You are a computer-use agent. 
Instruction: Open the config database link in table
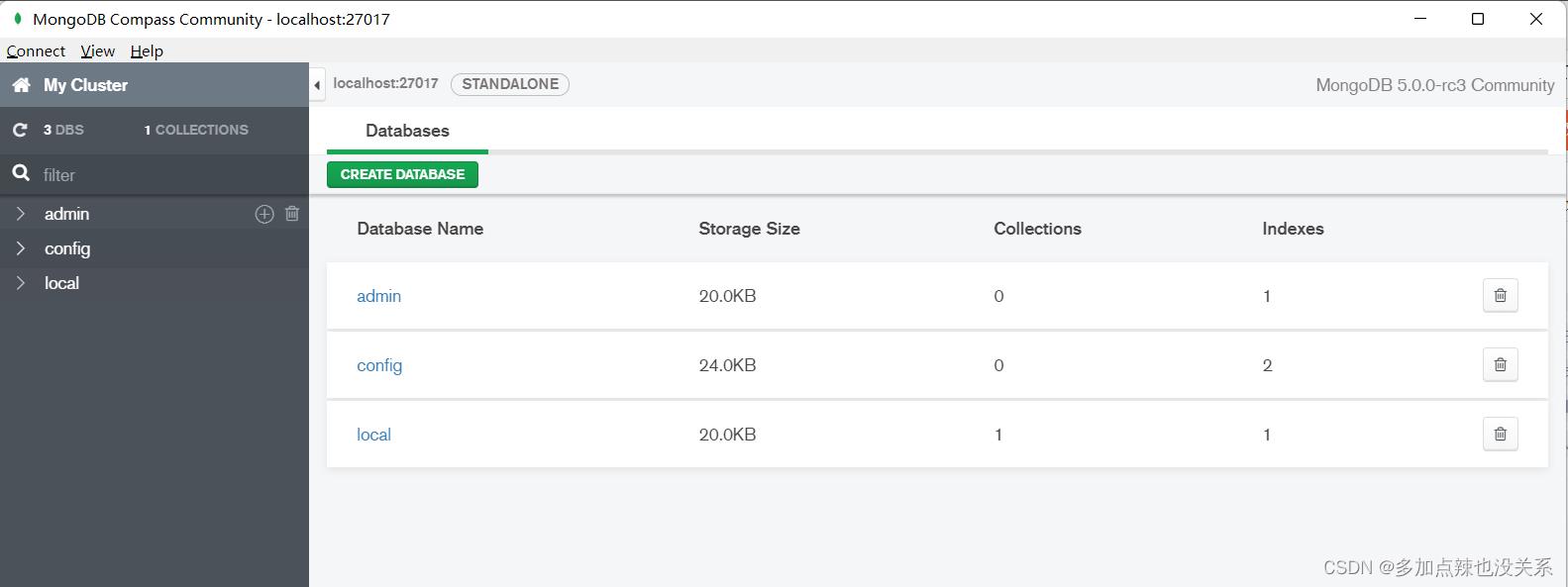[379, 365]
